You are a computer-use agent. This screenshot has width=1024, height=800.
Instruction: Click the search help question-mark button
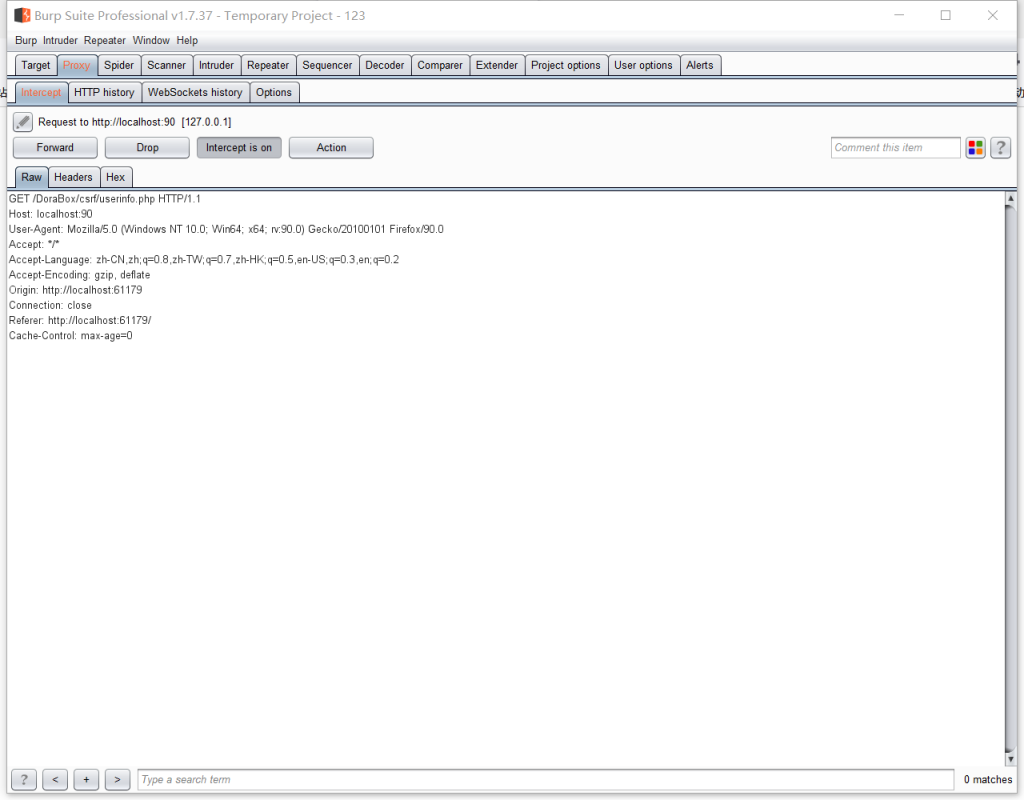pyautogui.click(x=24, y=779)
